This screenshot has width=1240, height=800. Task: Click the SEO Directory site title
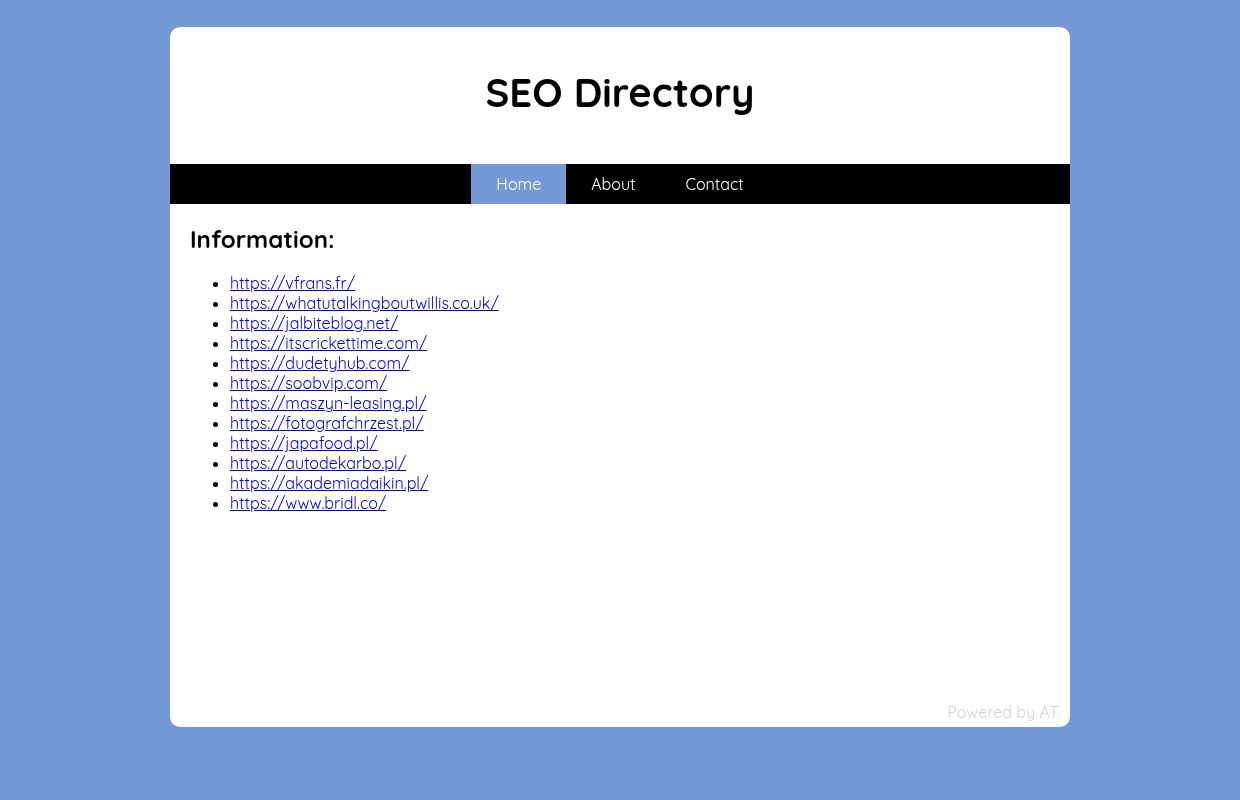click(x=619, y=92)
